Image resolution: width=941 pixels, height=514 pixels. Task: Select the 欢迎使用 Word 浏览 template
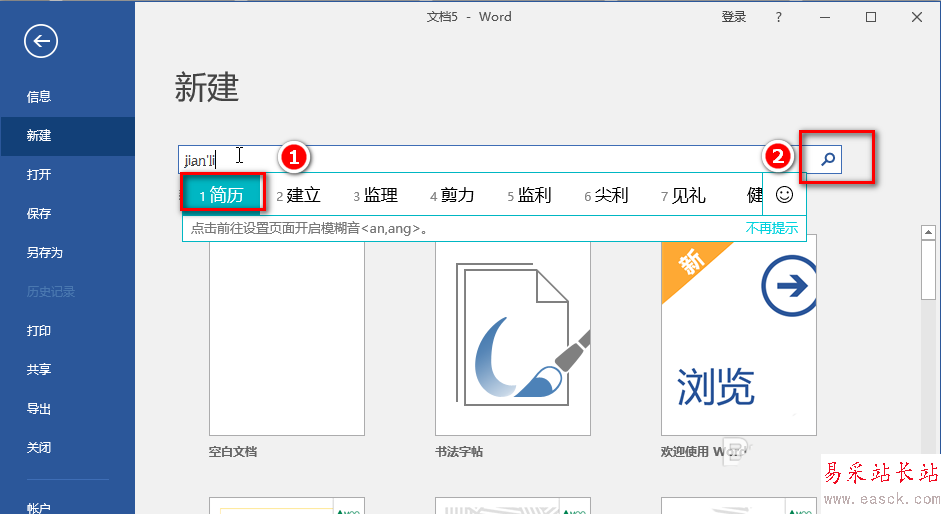[x=739, y=338]
